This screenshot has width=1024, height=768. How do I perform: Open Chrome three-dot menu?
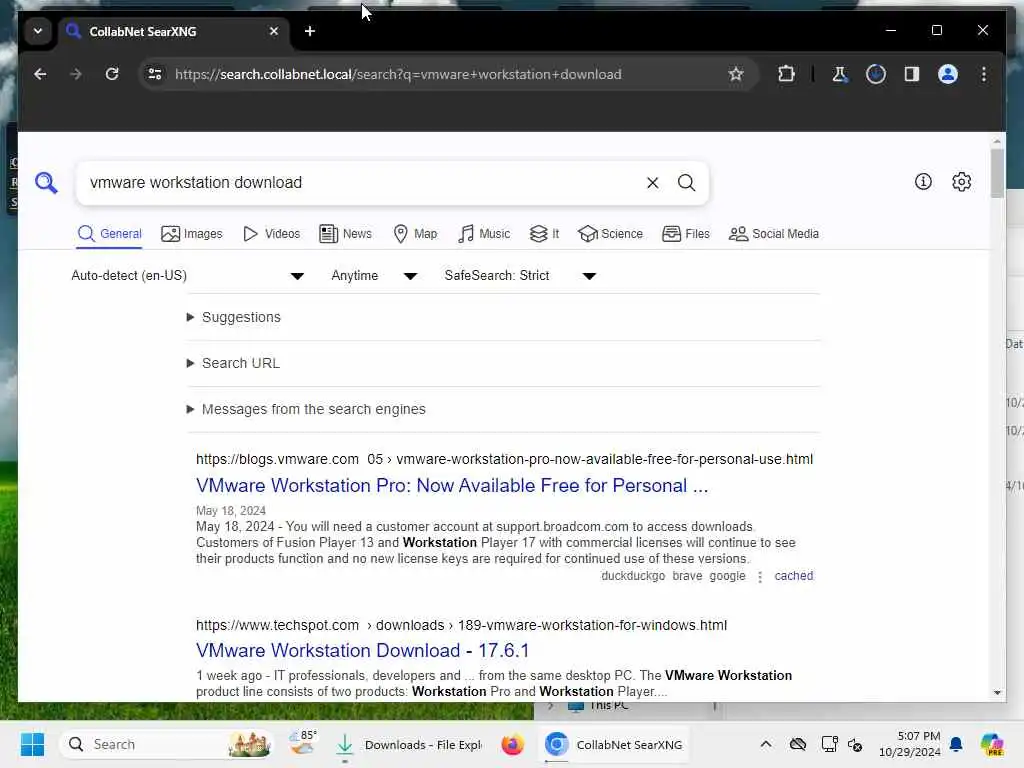[x=984, y=74]
